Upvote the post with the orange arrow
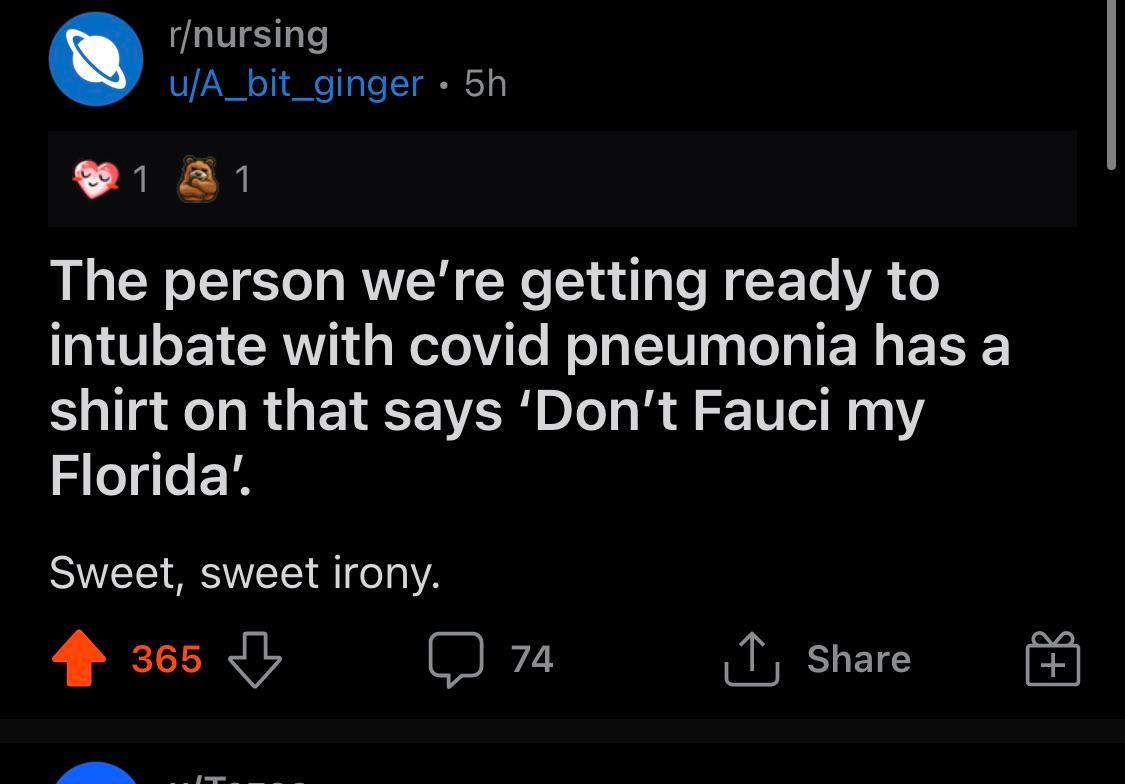 coord(77,660)
